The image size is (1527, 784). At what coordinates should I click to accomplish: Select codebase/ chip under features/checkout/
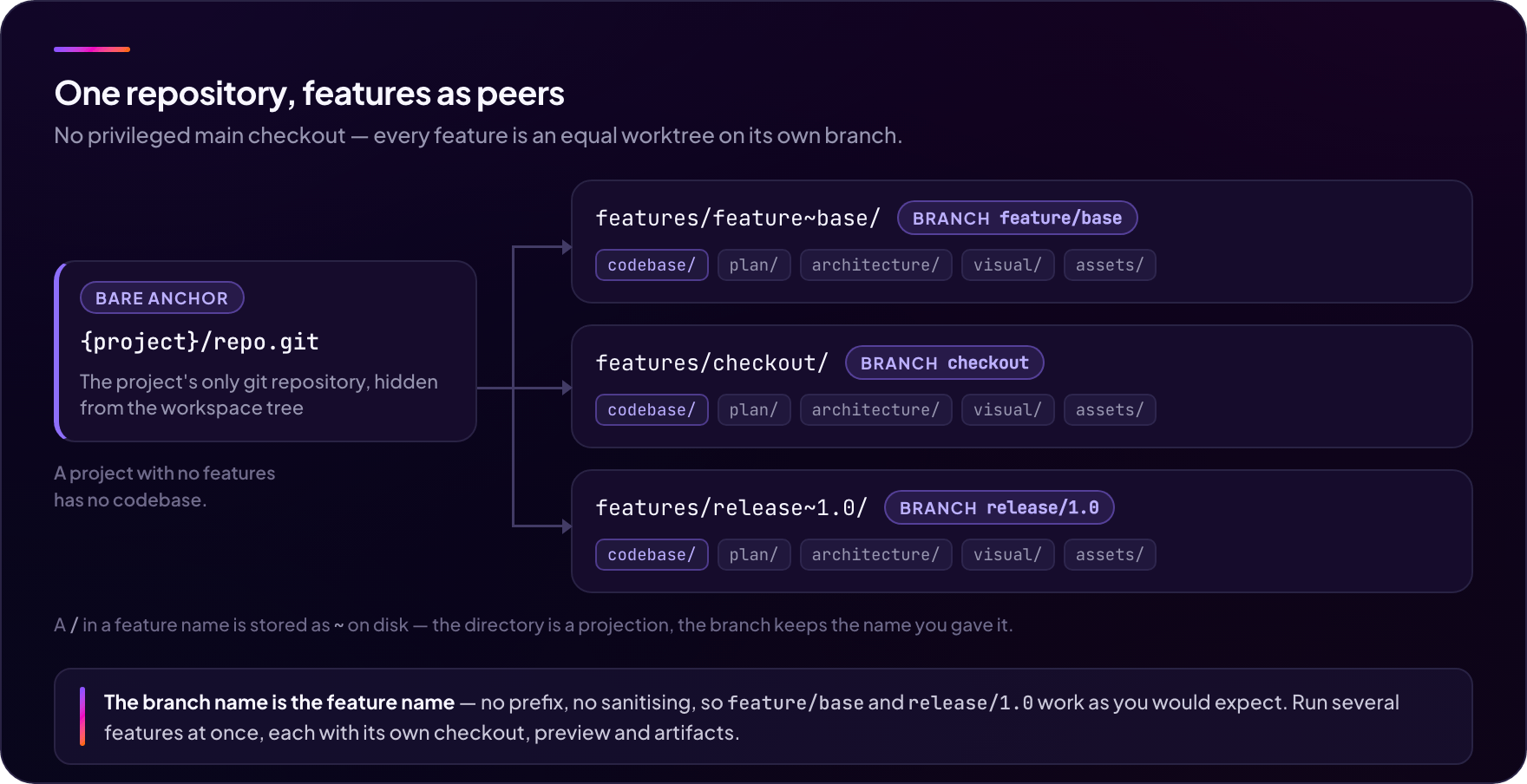pyautogui.click(x=652, y=410)
